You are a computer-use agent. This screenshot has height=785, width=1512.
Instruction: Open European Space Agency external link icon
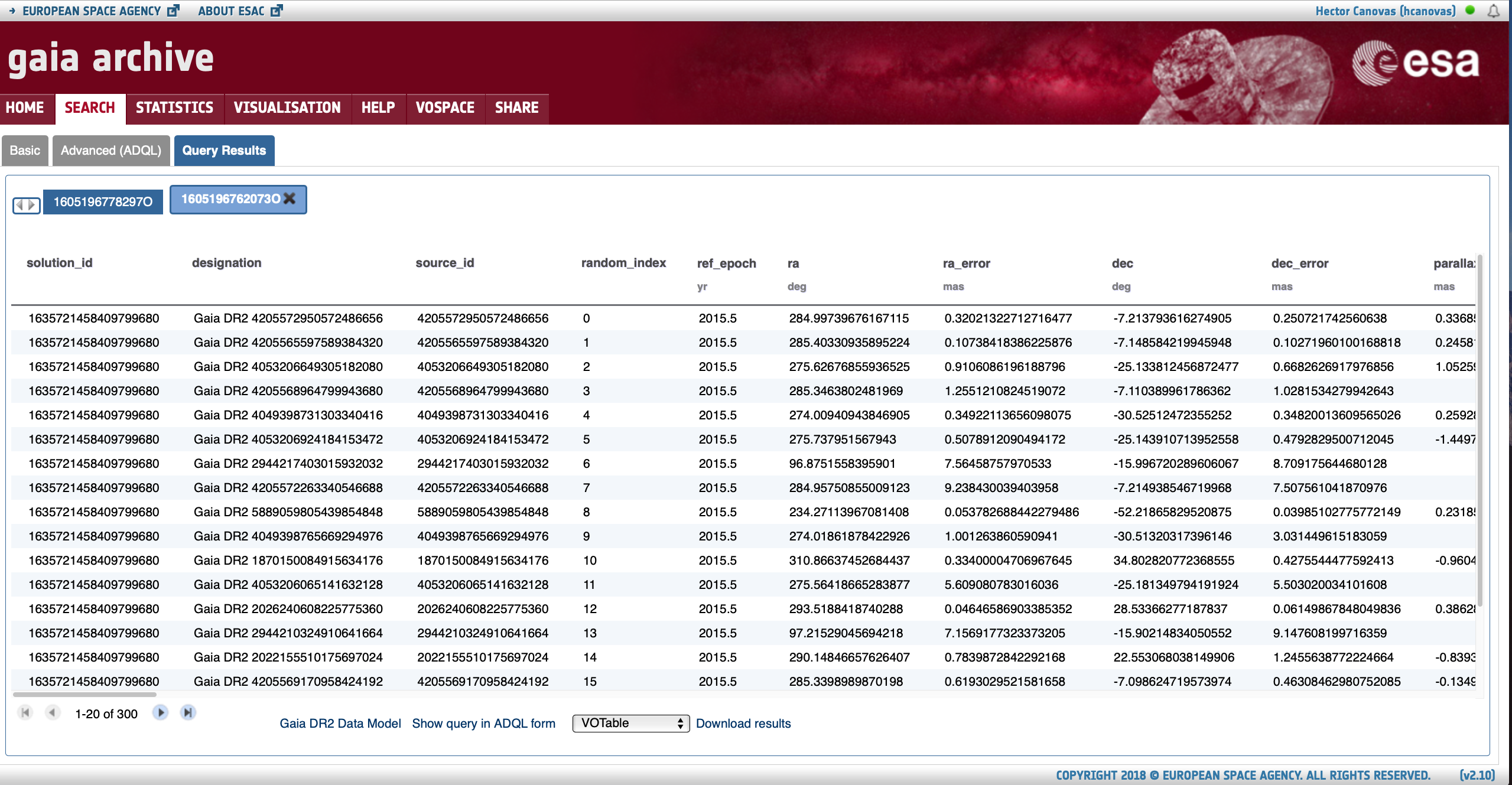coord(173,11)
